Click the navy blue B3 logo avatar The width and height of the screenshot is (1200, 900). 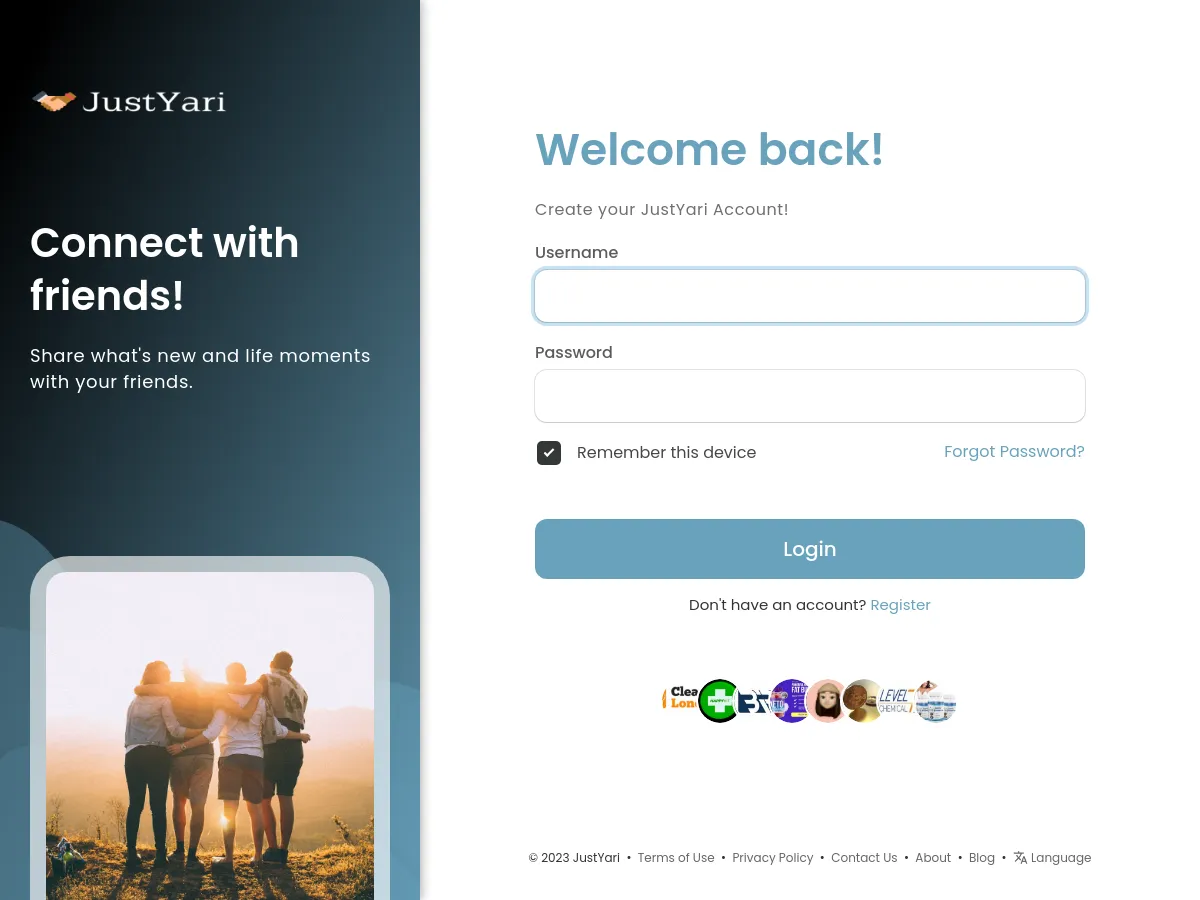(x=755, y=701)
